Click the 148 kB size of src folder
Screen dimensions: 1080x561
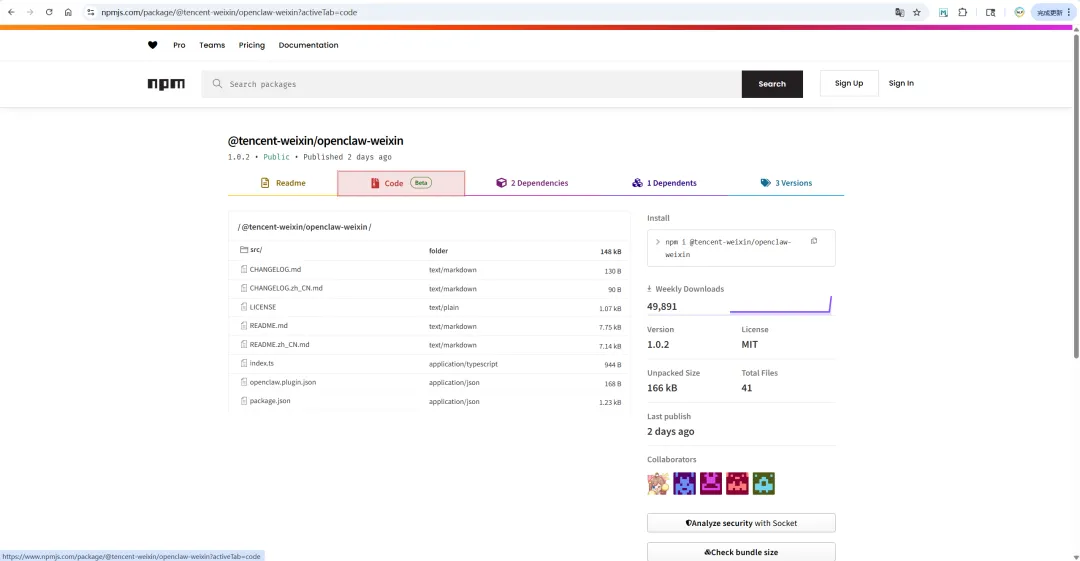click(x=610, y=252)
